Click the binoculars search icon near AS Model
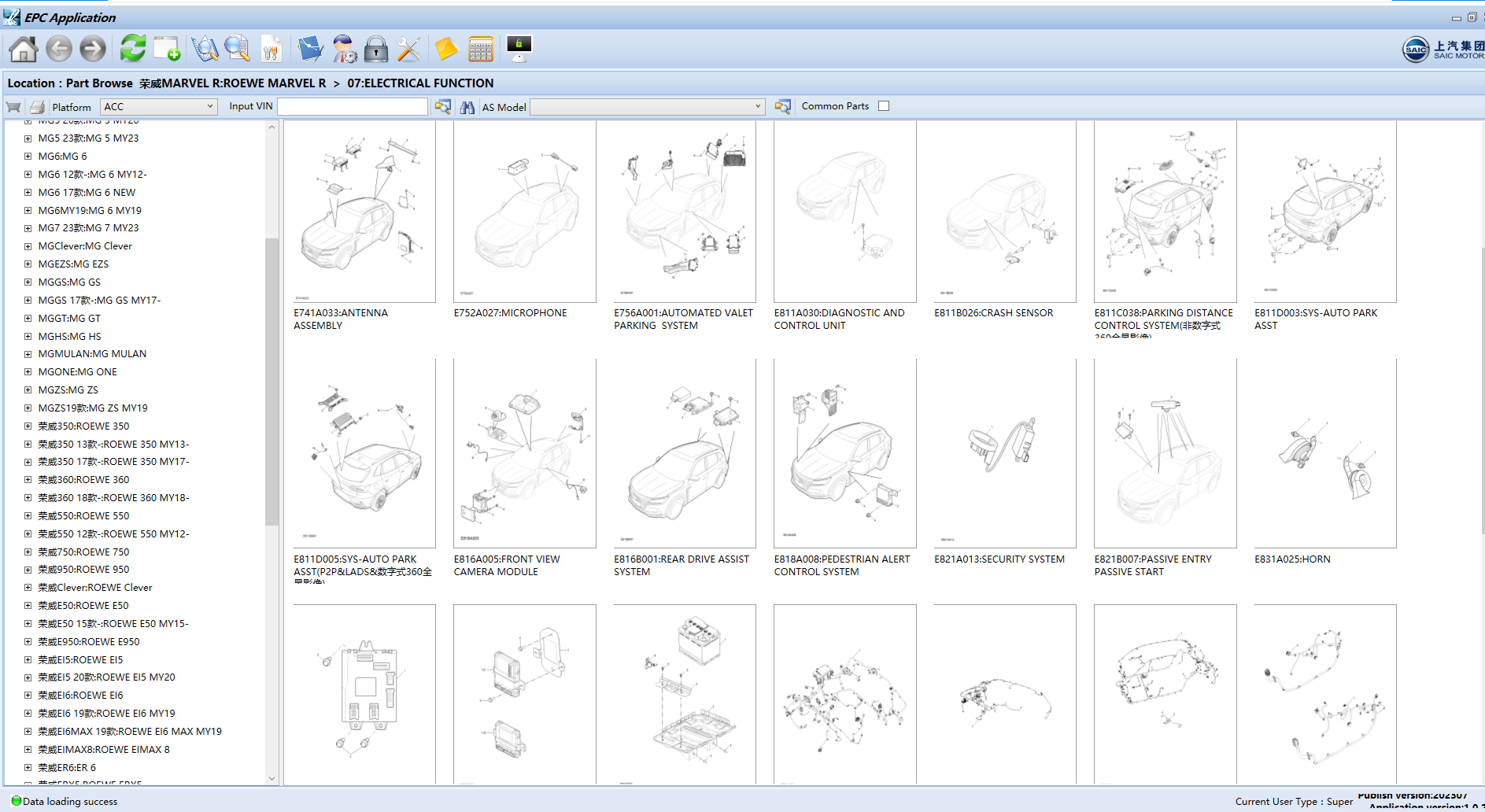The width and height of the screenshot is (1485, 812). (x=467, y=106)
